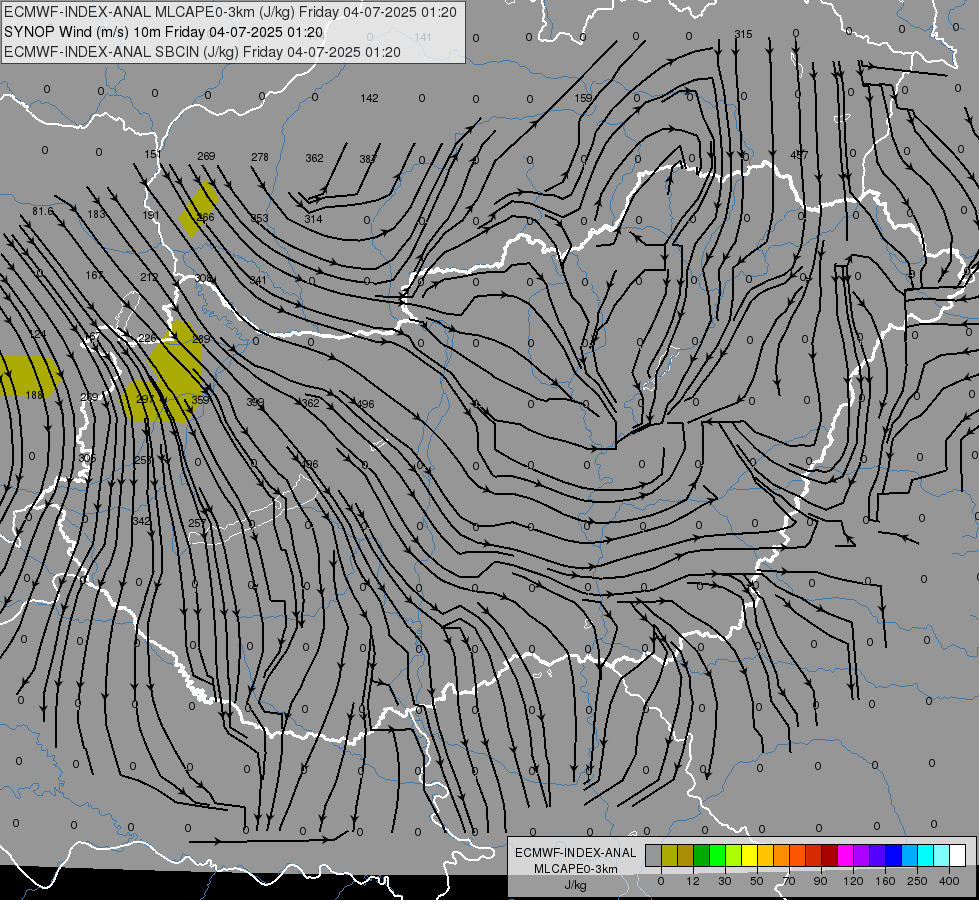Click the legend tick value '120'
This screenshot has width=979, height=900.
pos(853,881)
